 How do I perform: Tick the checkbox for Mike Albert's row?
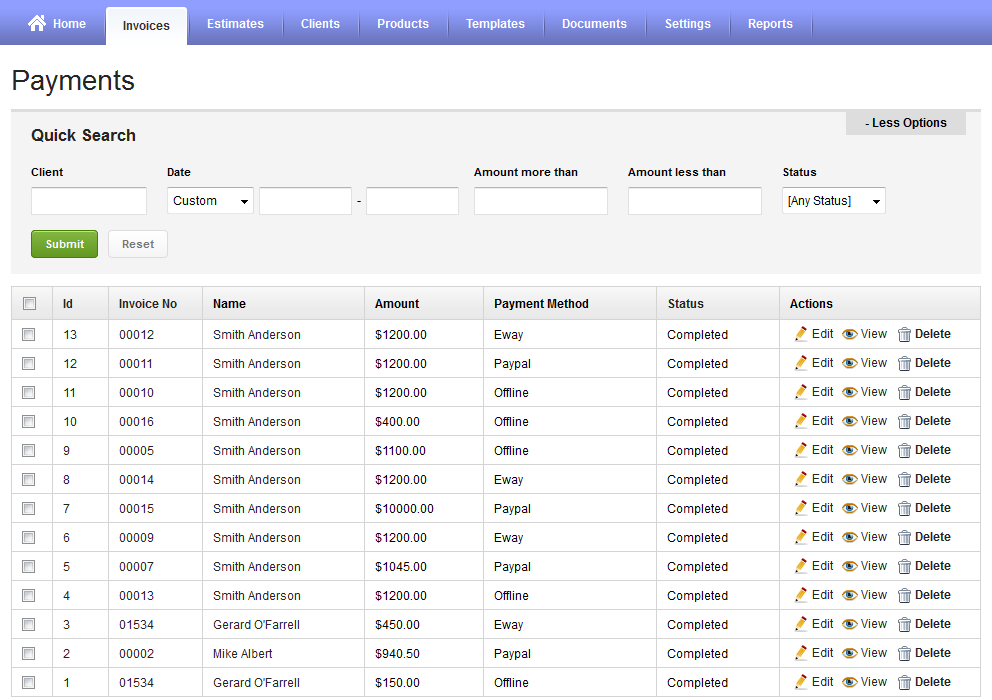tap(29, 653)
